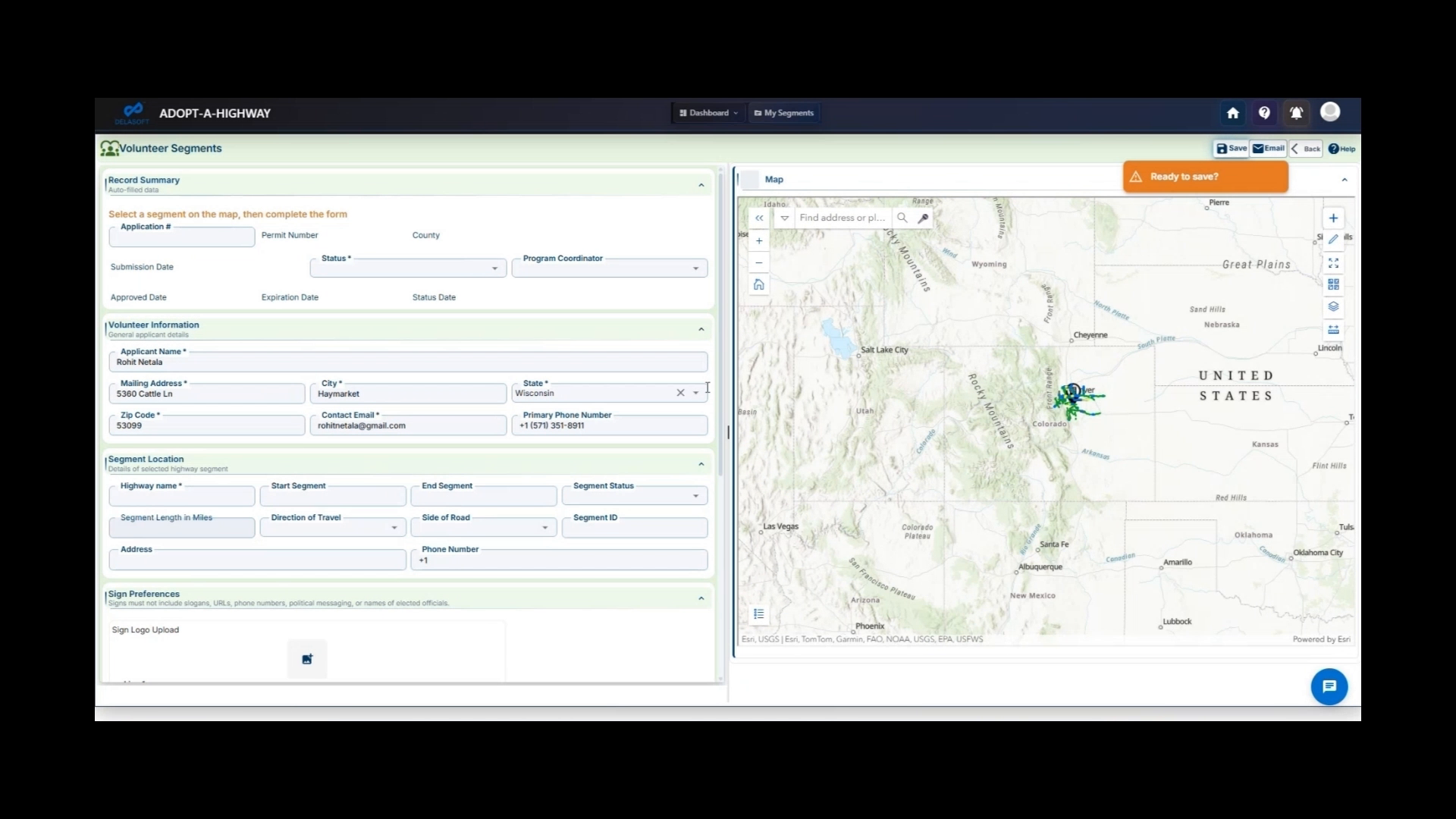
Task: Open the map legend list icon
Action: pos(758,613)
